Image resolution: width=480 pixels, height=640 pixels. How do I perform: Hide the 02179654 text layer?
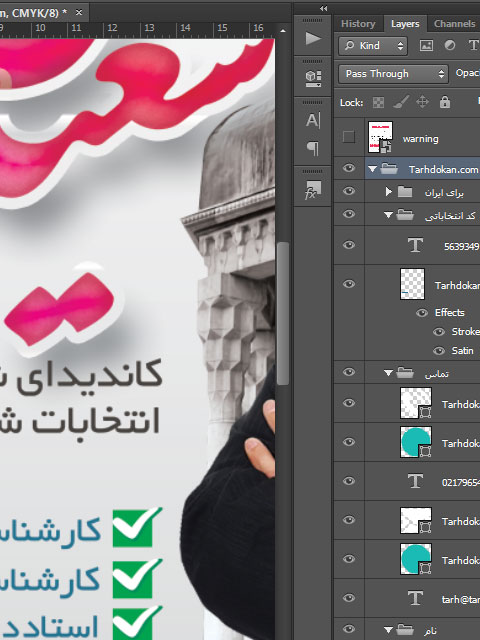click(x=349, y=481)
